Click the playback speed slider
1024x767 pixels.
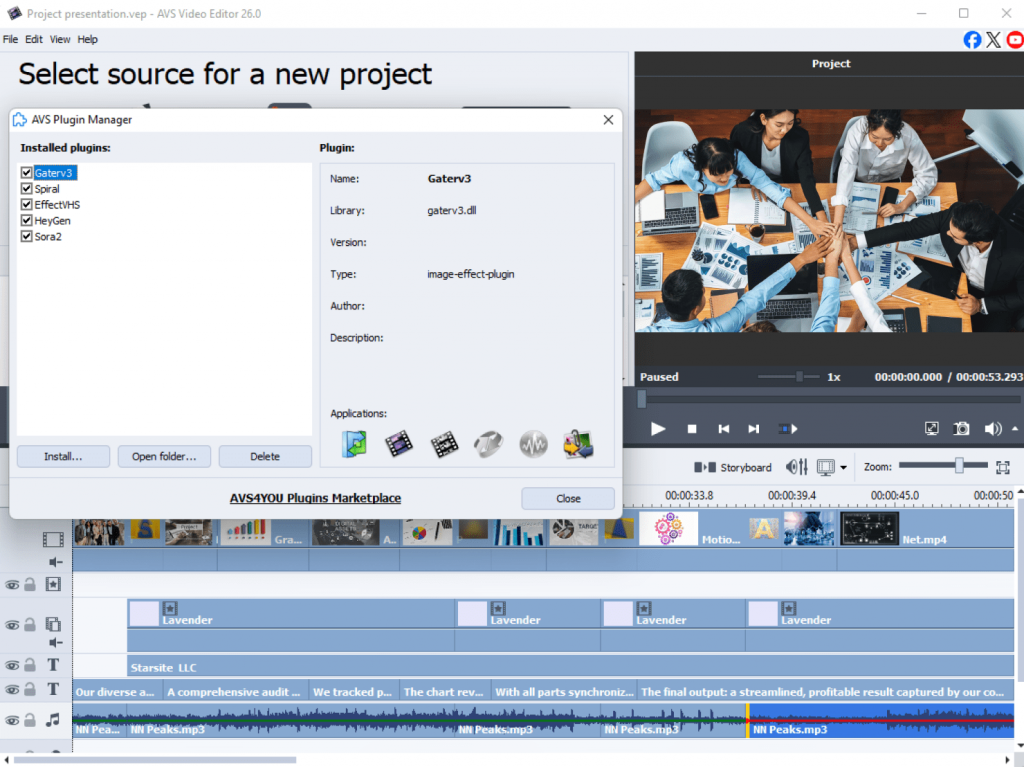coord(789,377)
